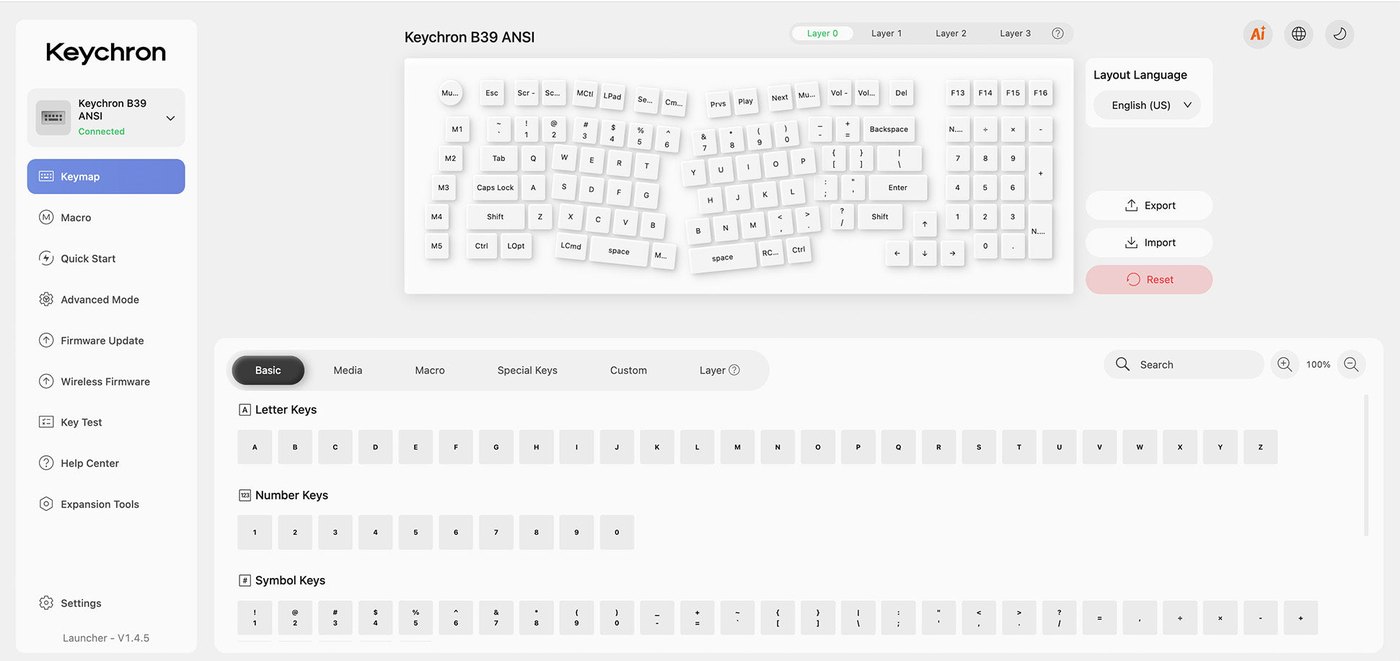Toggle dark mode with moon icon

1340,34
